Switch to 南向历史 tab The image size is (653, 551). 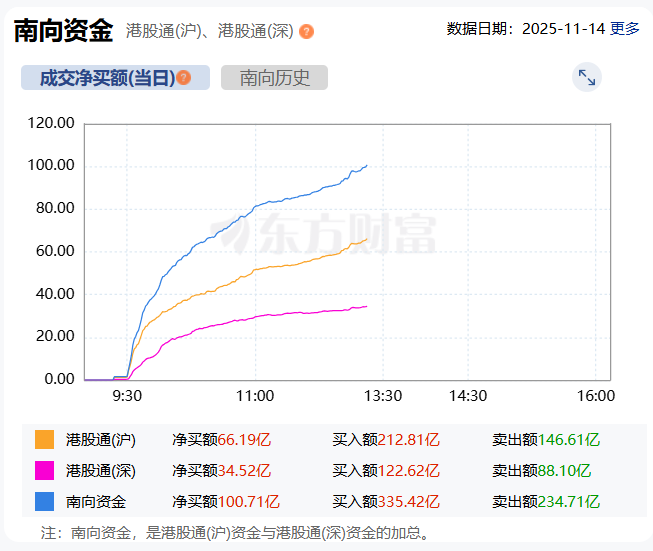point(274,77)
